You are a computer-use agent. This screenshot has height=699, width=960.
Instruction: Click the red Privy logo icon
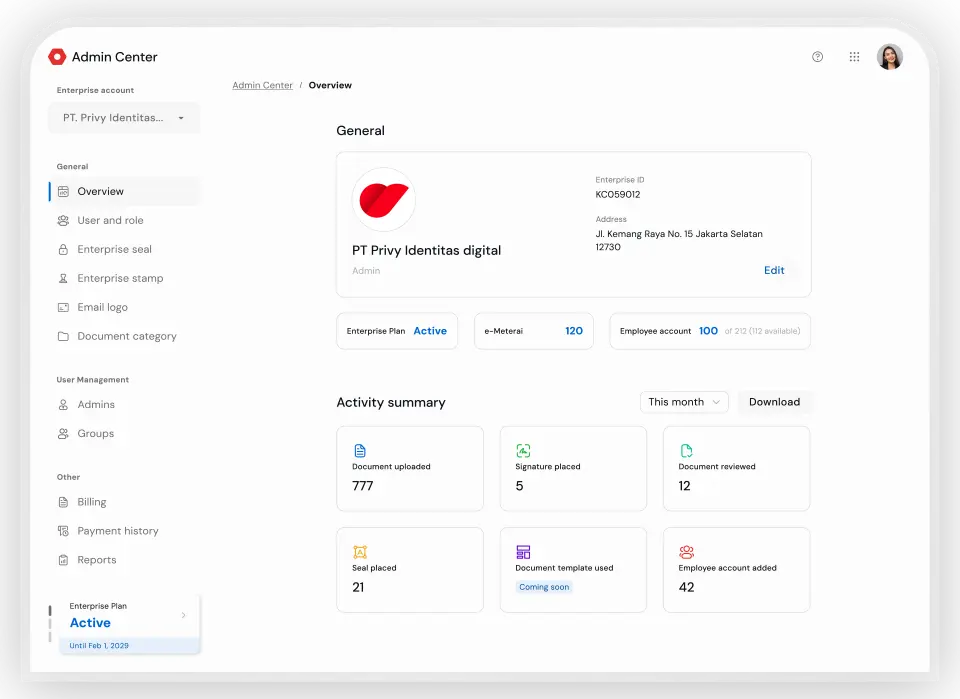57,57
